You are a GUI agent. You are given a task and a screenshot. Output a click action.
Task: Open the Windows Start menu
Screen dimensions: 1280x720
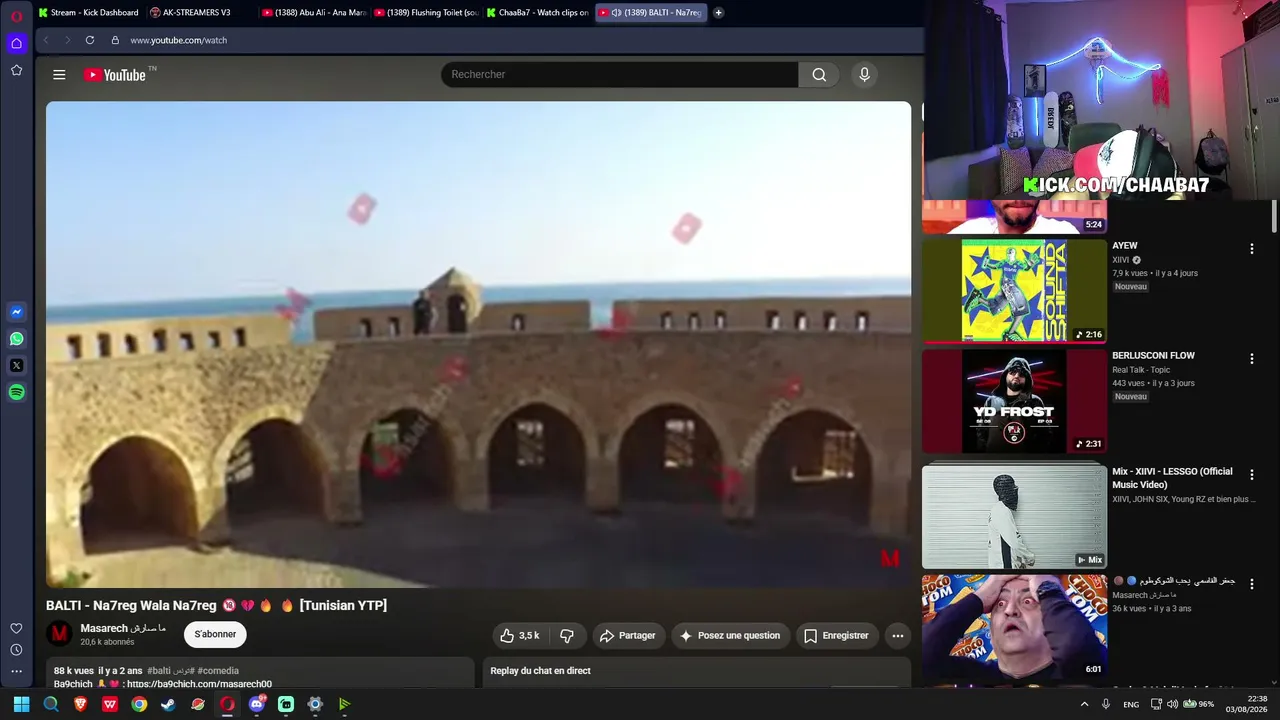(x=21, y=704)
